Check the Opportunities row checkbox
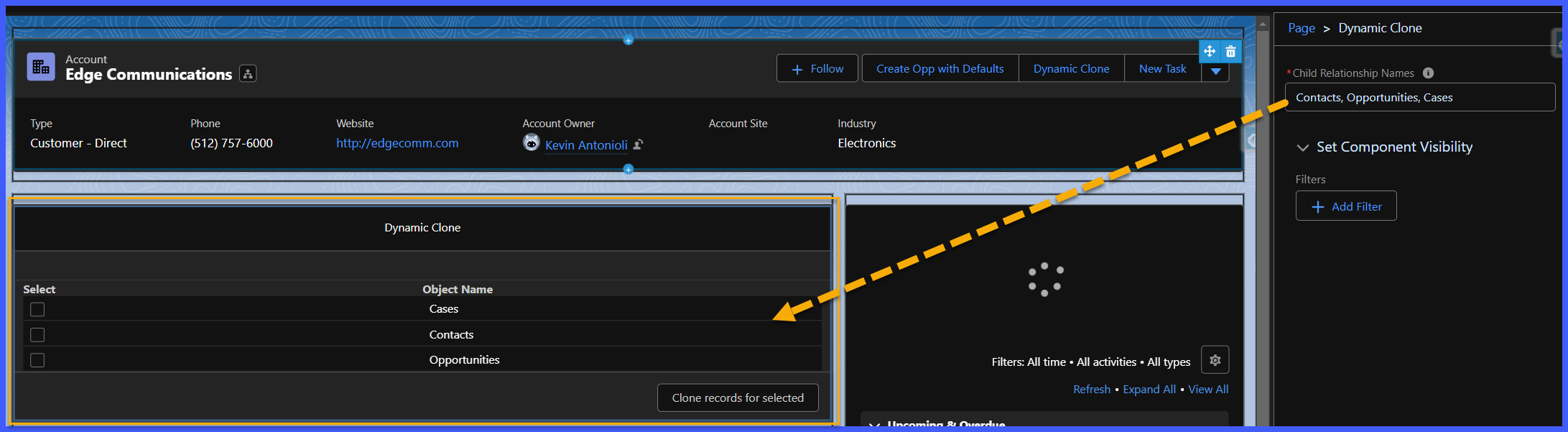The image size is (1568, 432). pos(37,360)
